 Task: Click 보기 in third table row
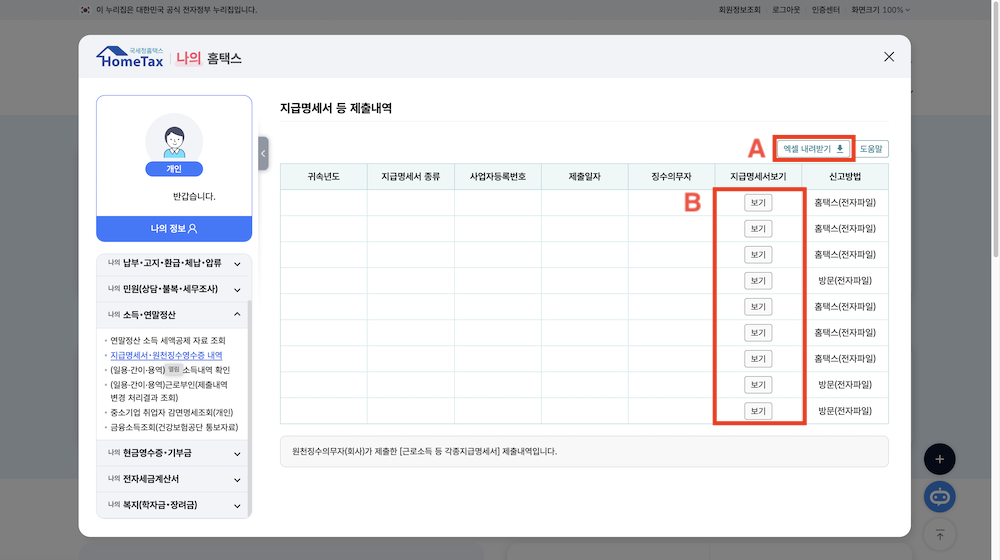coord(758,254)
